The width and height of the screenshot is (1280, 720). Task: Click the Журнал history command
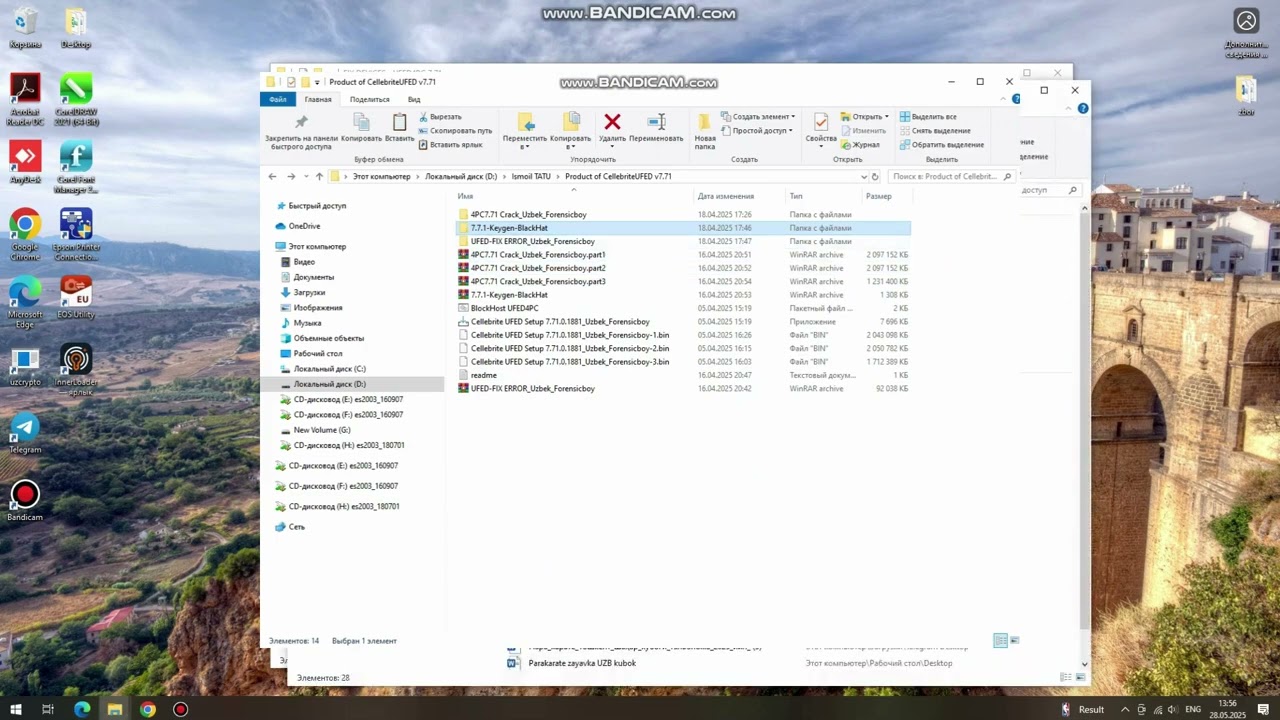click(x=860, y=145)
